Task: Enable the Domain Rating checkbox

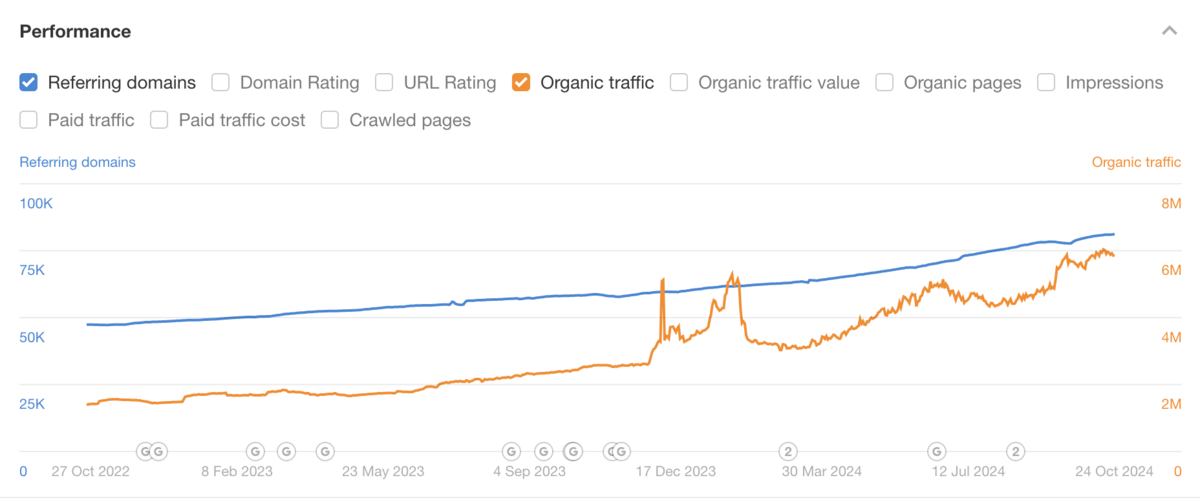Action: 221,83
